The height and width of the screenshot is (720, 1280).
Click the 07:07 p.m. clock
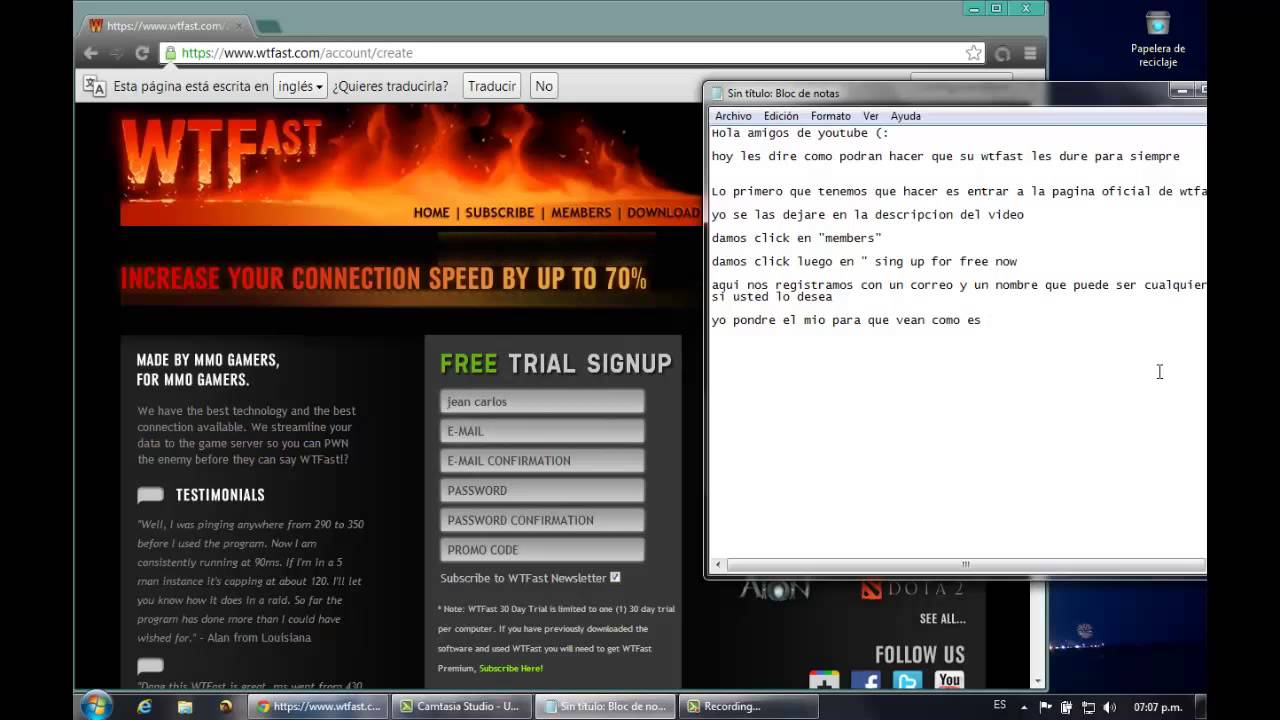(1157, 707)
